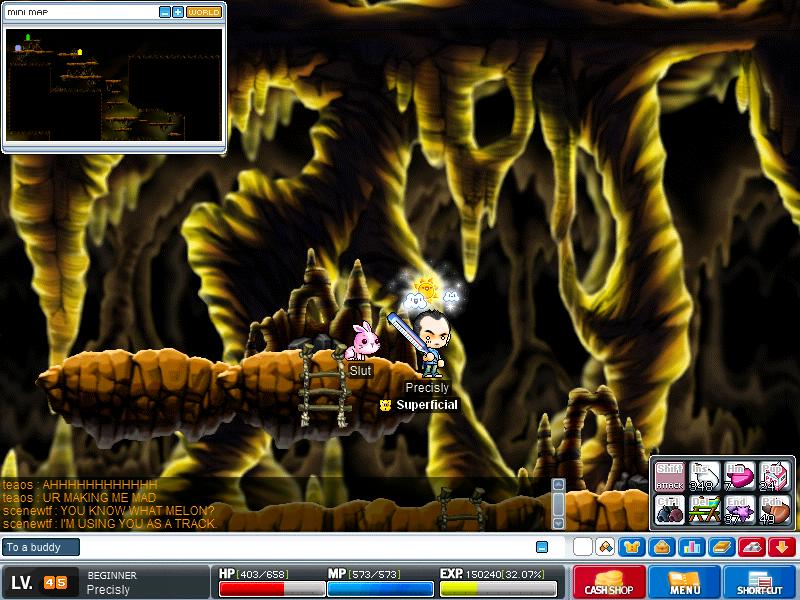The image size is (800, 600).
Task: Click the blue MP bar
Action: click(380, 589)
